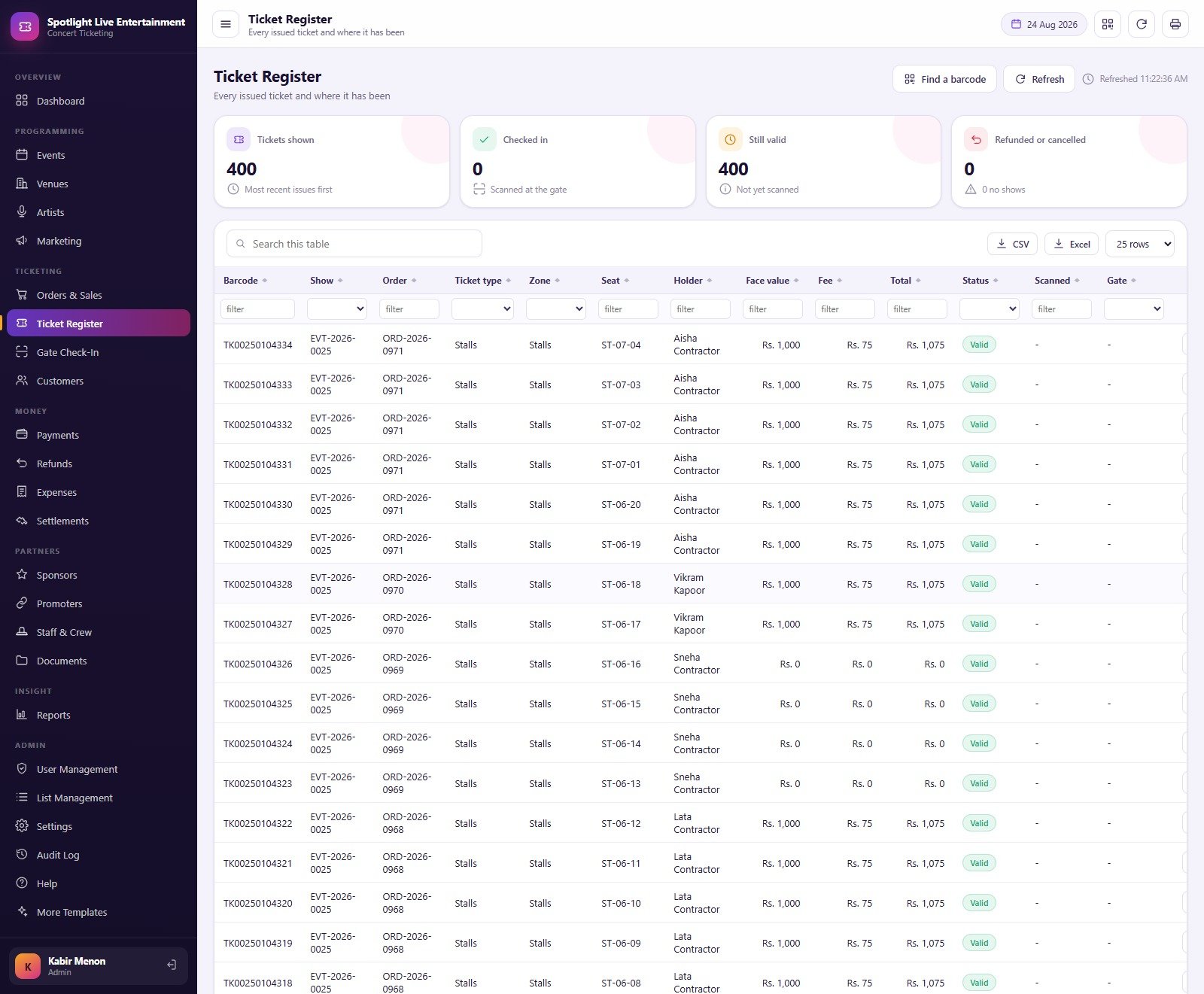The image size is (1204, 994).
Task: Click the print icon in top bar
Action: [1175, 24]
